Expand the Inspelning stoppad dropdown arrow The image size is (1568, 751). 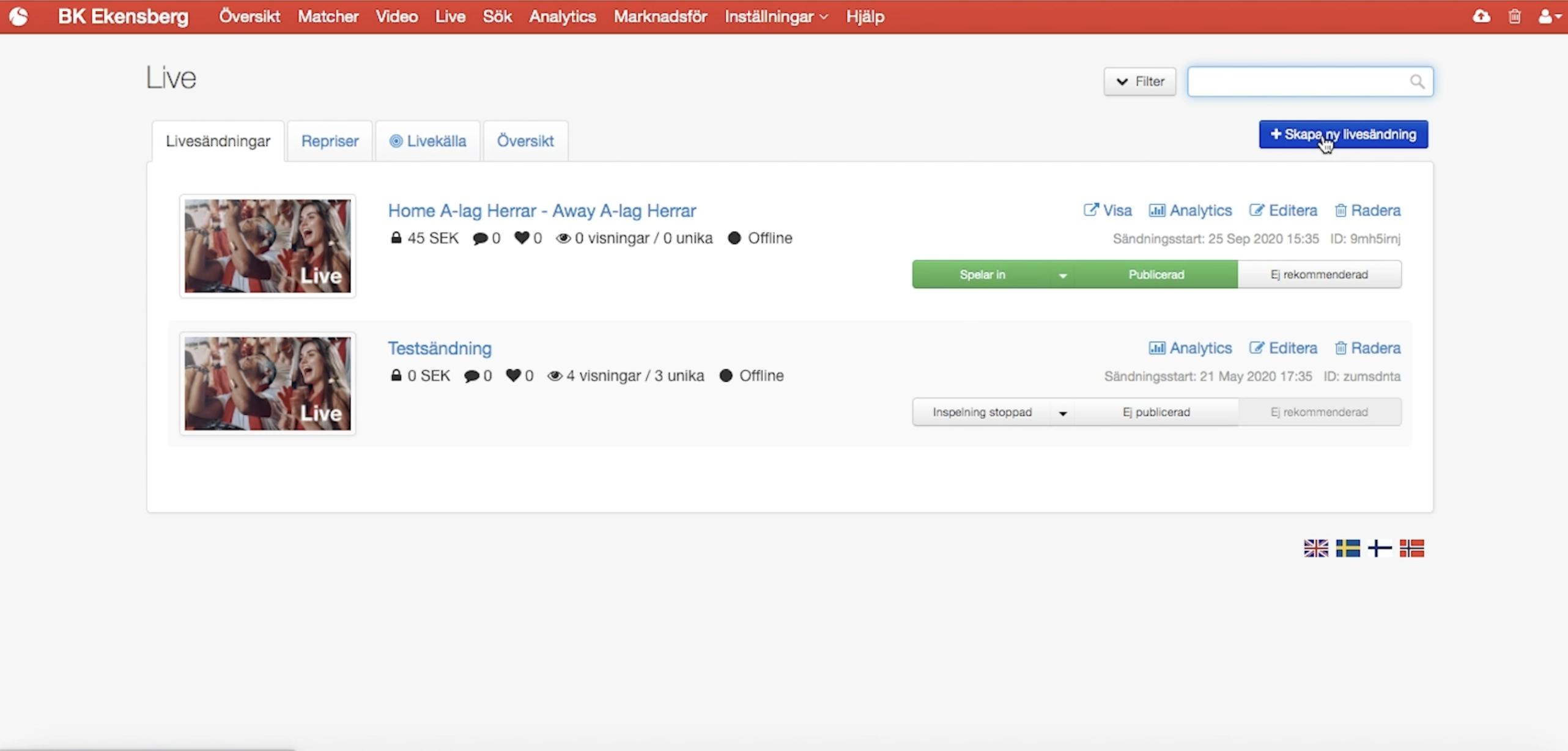point(1063,413)
